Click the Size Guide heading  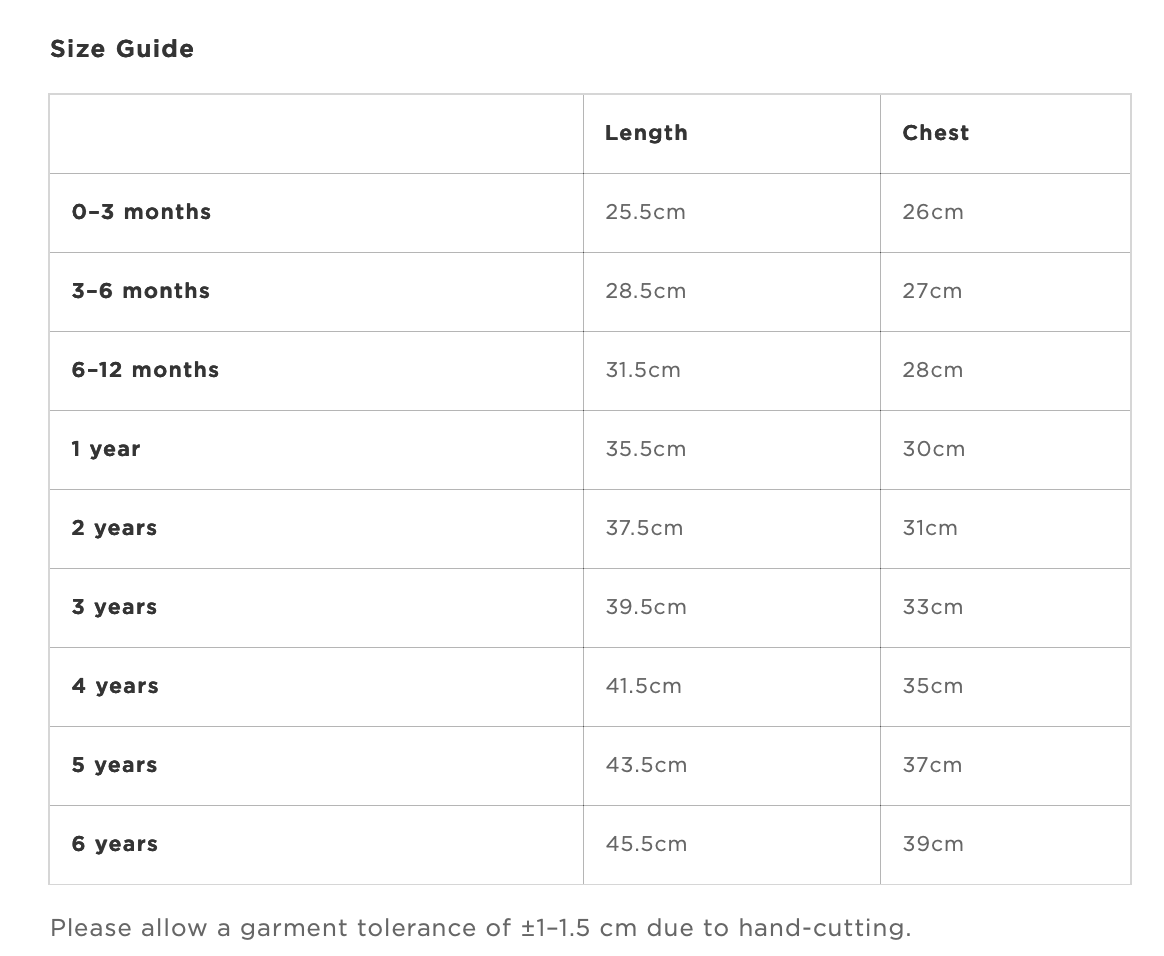[x=122, y=49]
